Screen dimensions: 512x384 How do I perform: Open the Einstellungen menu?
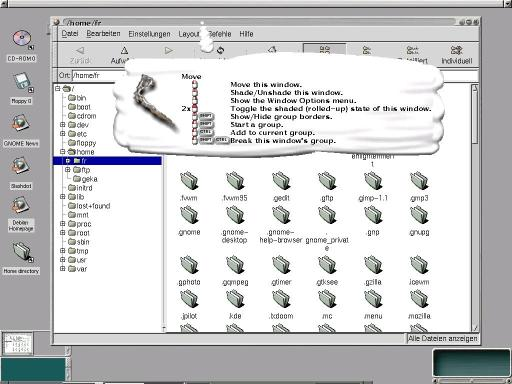[149, 34]
